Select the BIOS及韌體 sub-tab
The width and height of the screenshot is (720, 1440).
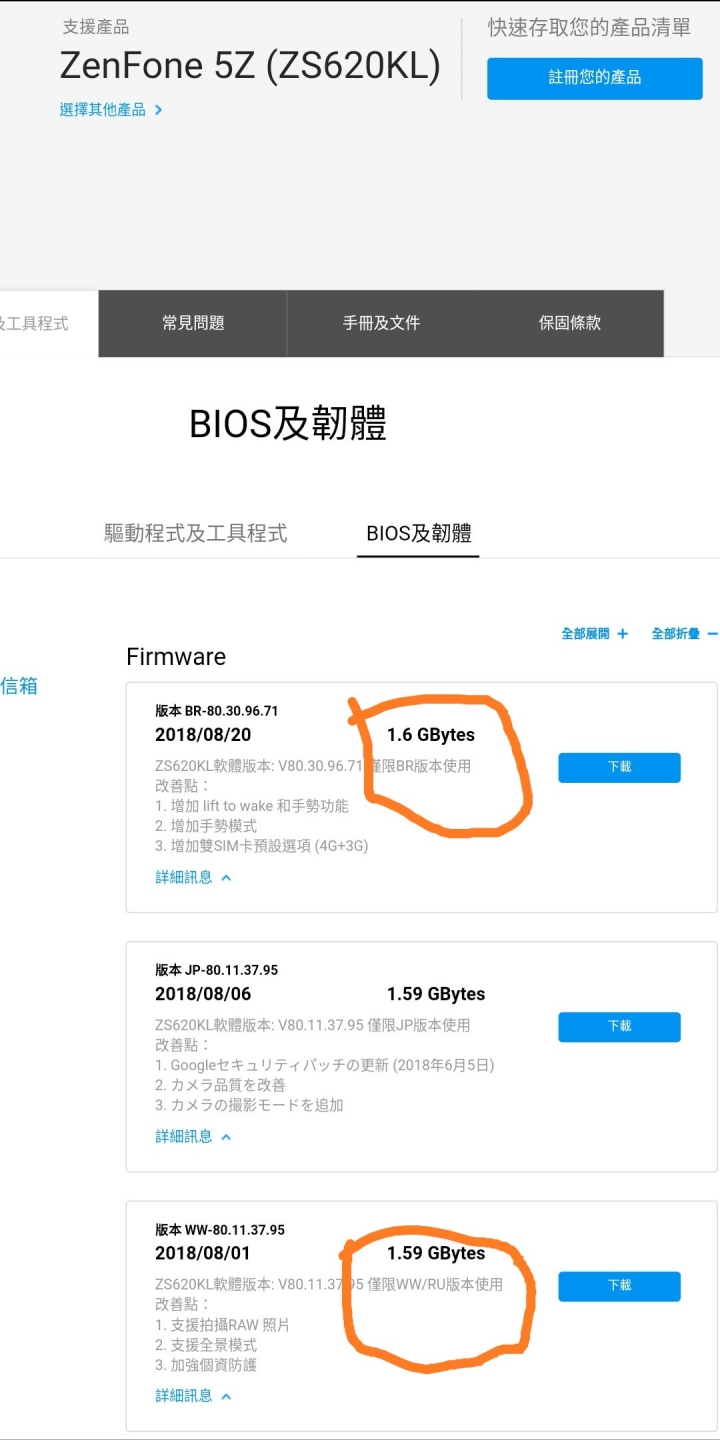pos(419,533)
